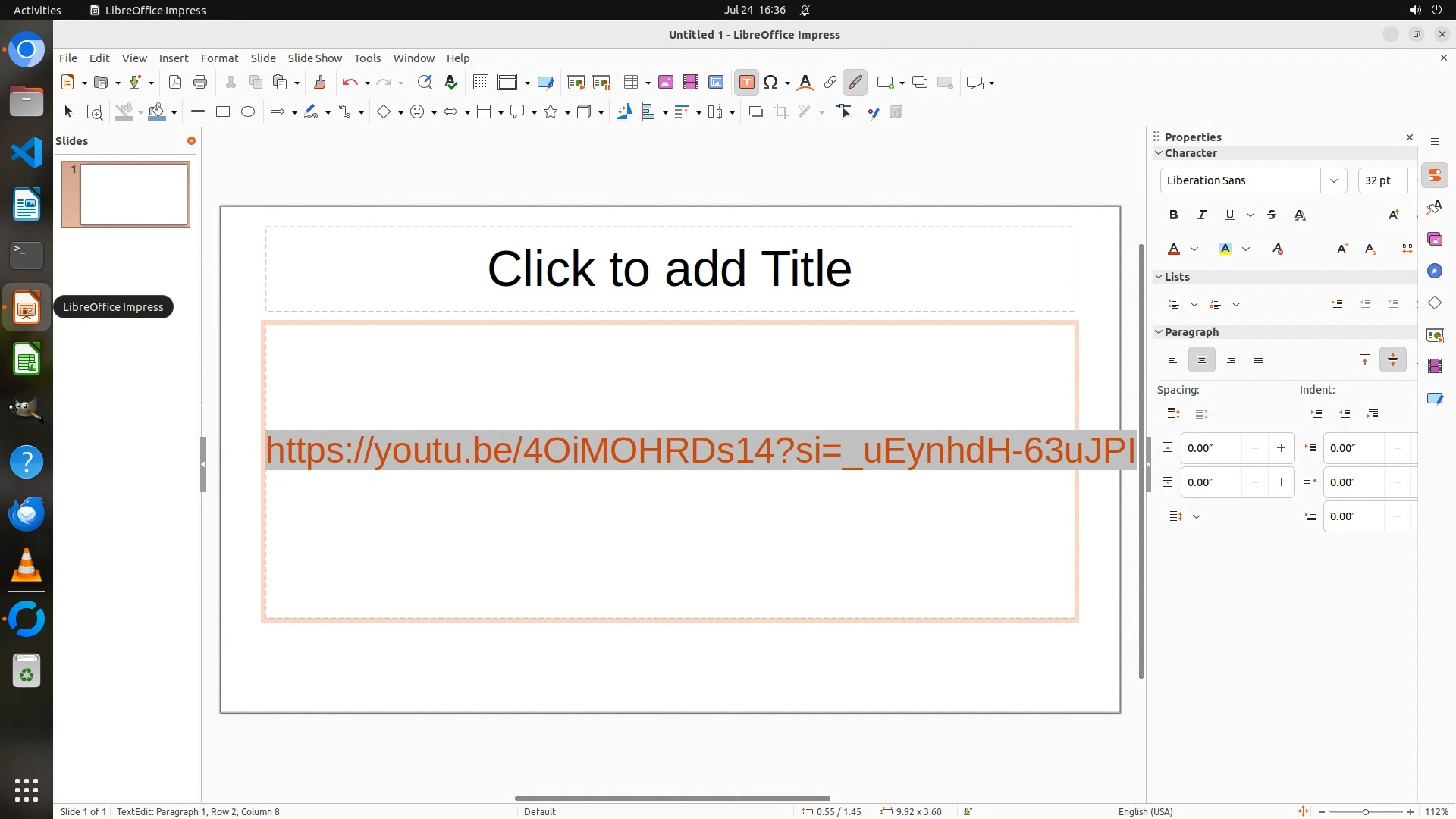Collapse the Lists section in sidebar
1456x819 pixels.
(1159, 277)
